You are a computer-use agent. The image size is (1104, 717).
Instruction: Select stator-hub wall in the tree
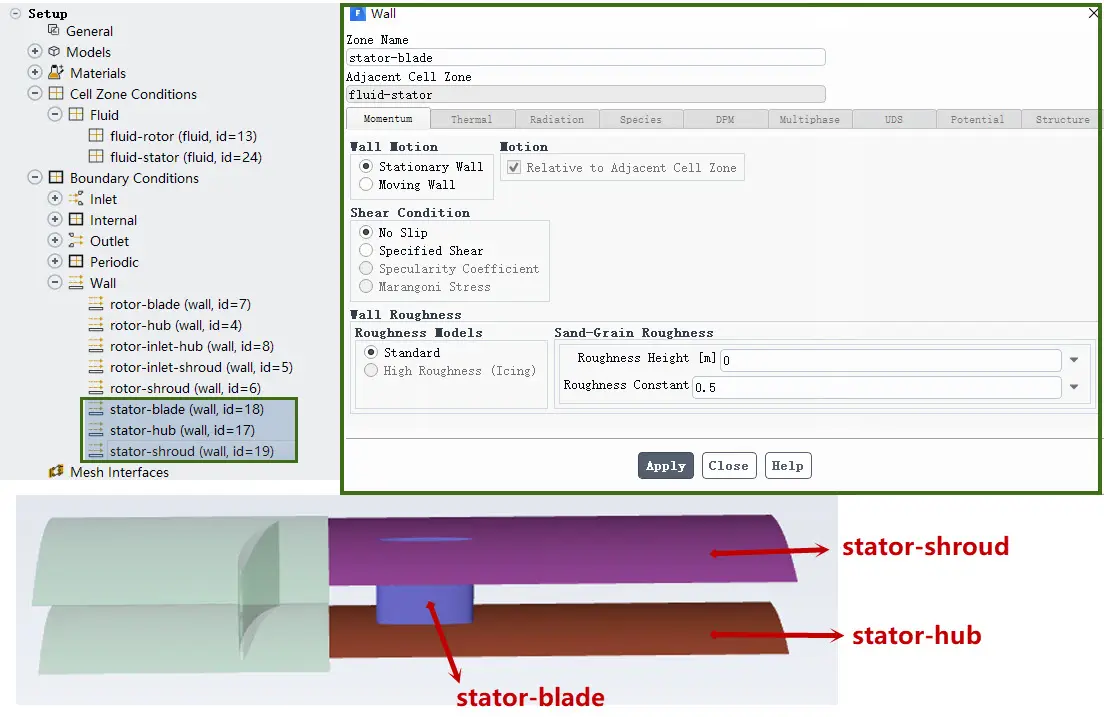182,430
